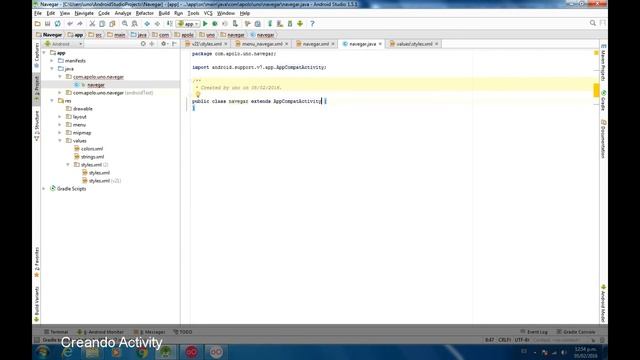Open the Terminal tool window
640x360 pixels.
click(x=56, y=332)
